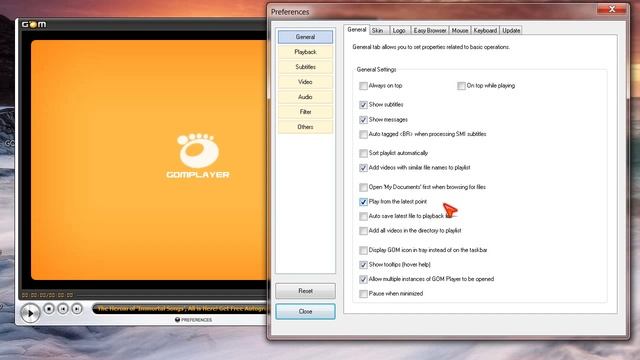
Task: Click the Preferences gear label under the player
Action: (x=193, y=320)
